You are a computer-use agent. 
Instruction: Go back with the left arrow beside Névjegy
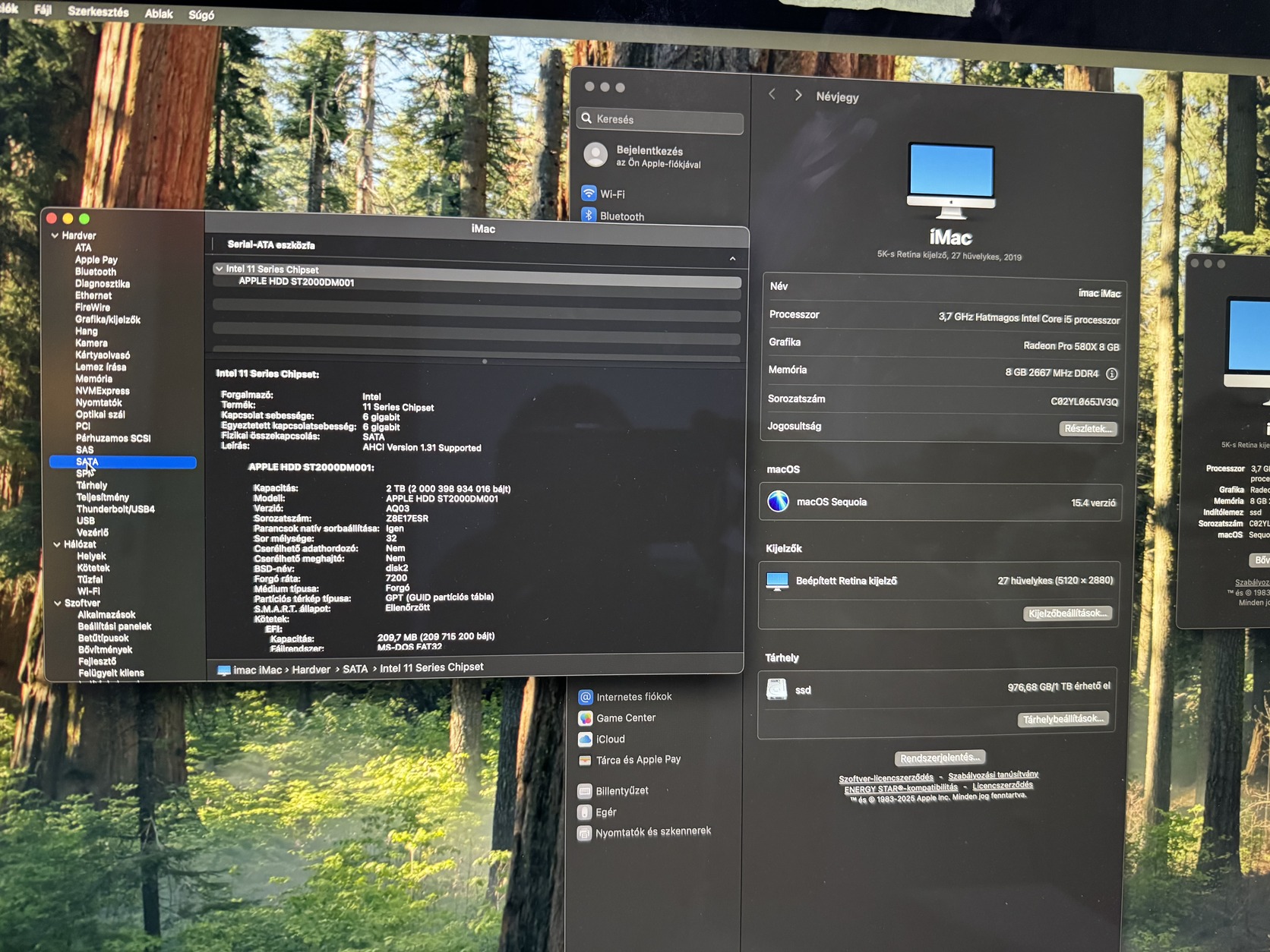[772, 94]
